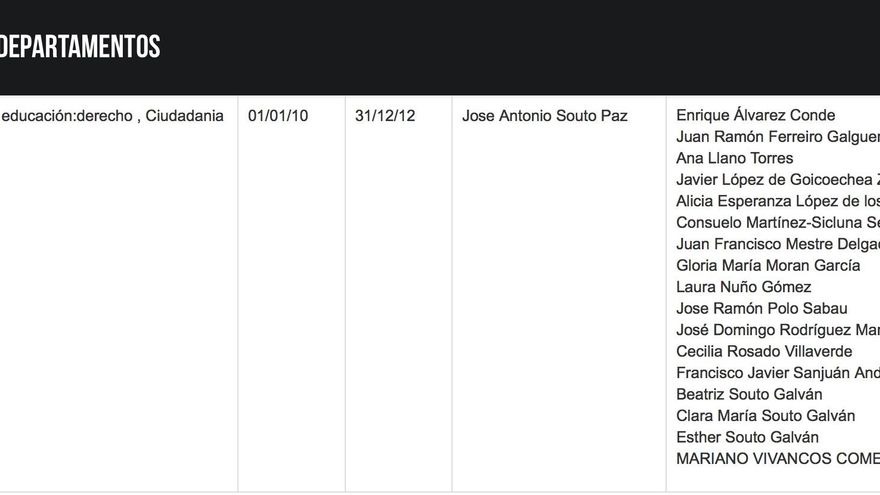
Task: Click Gloria María Moran García
Action: point(768,265)
